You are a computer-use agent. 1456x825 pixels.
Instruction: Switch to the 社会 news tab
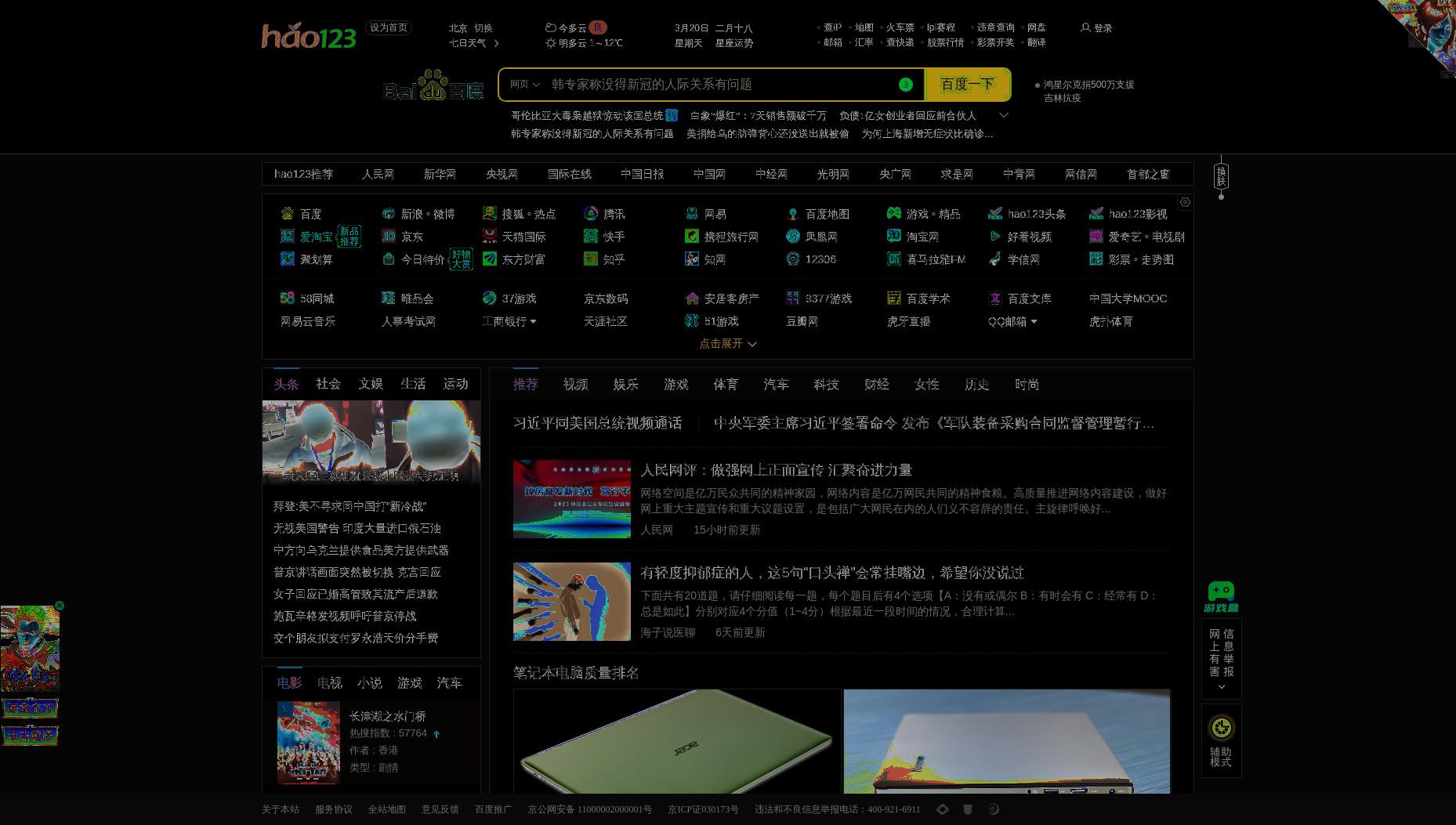[328, 384]
